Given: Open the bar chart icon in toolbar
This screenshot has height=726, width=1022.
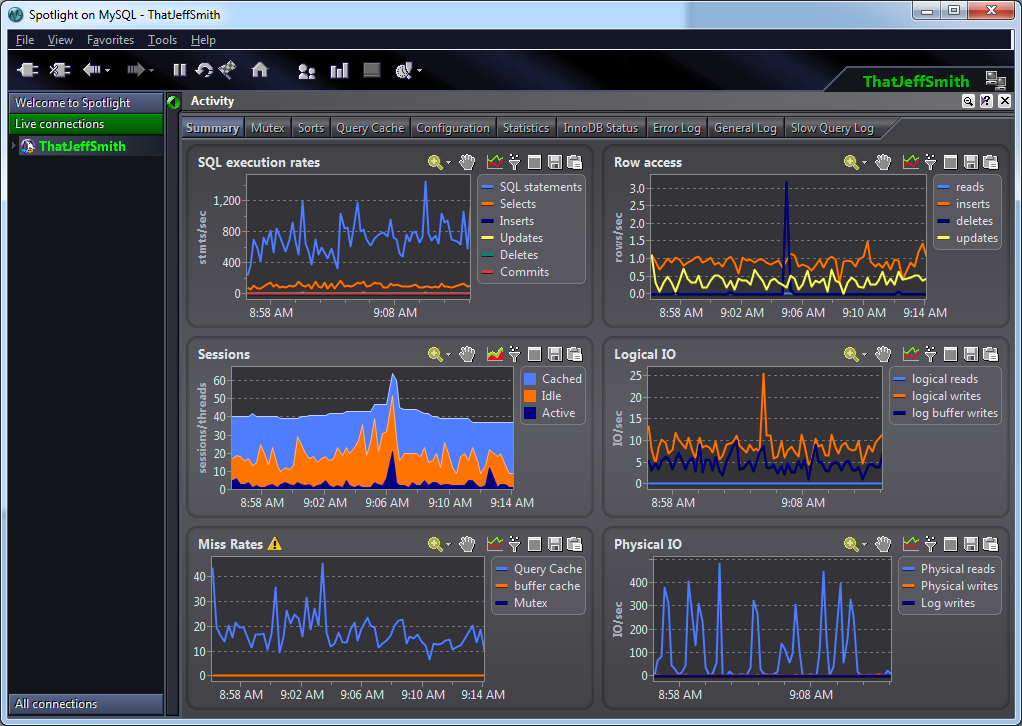Looking at the screenshot, I should coord(339,70).
